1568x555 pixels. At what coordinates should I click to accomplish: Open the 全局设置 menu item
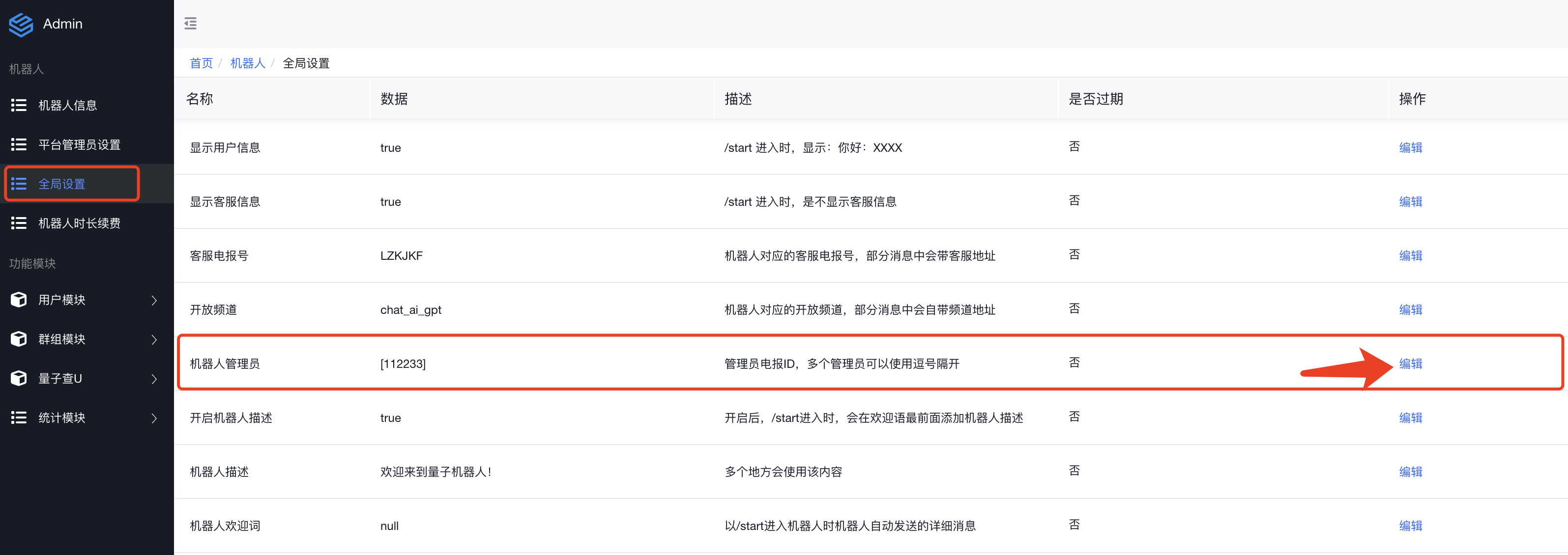pos(61,184)
